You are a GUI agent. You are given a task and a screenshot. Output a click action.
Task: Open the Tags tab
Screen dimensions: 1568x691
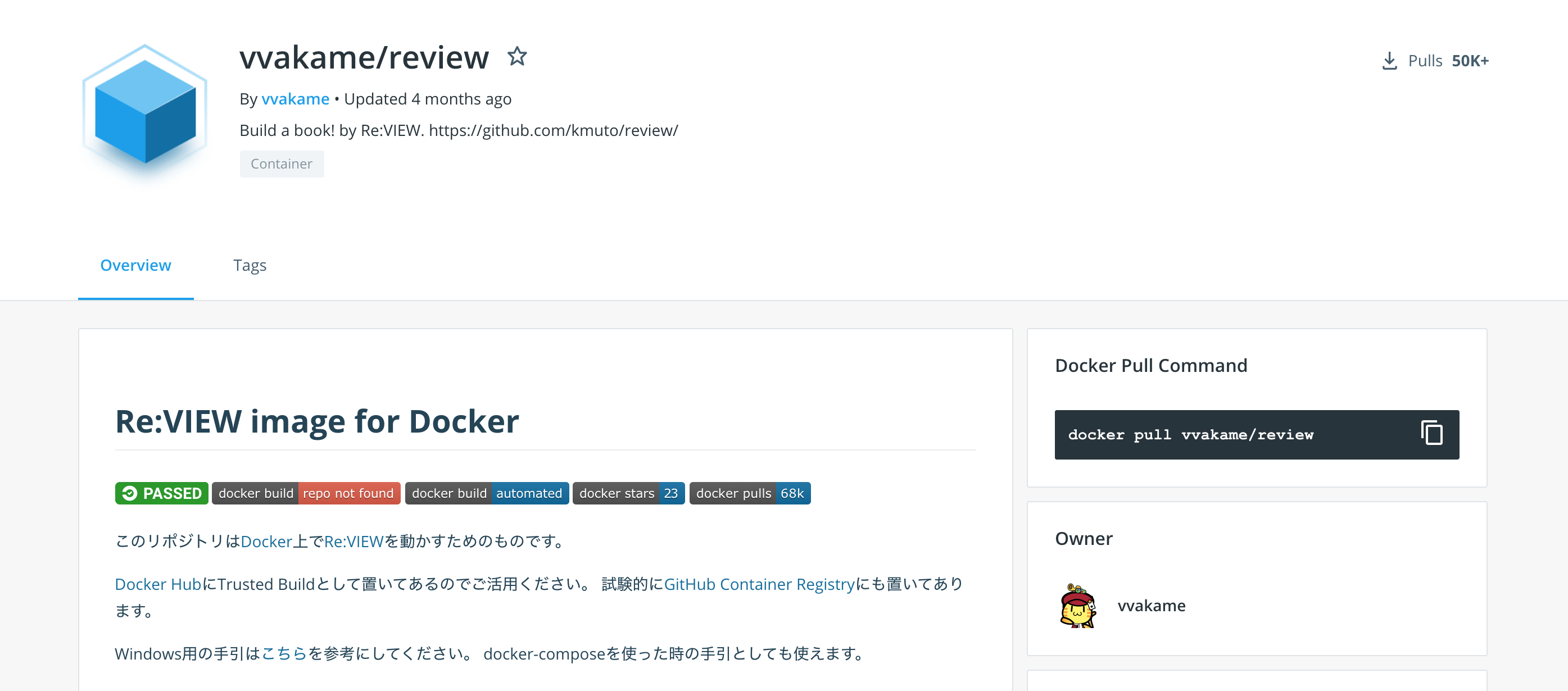click(x=250, y=265)
